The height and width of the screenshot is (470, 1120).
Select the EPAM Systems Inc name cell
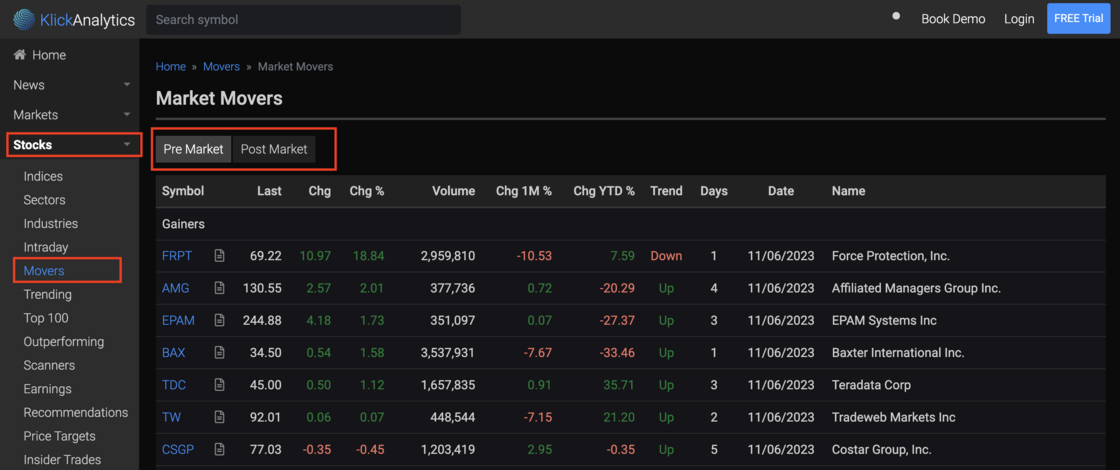[x=884, y=321]
